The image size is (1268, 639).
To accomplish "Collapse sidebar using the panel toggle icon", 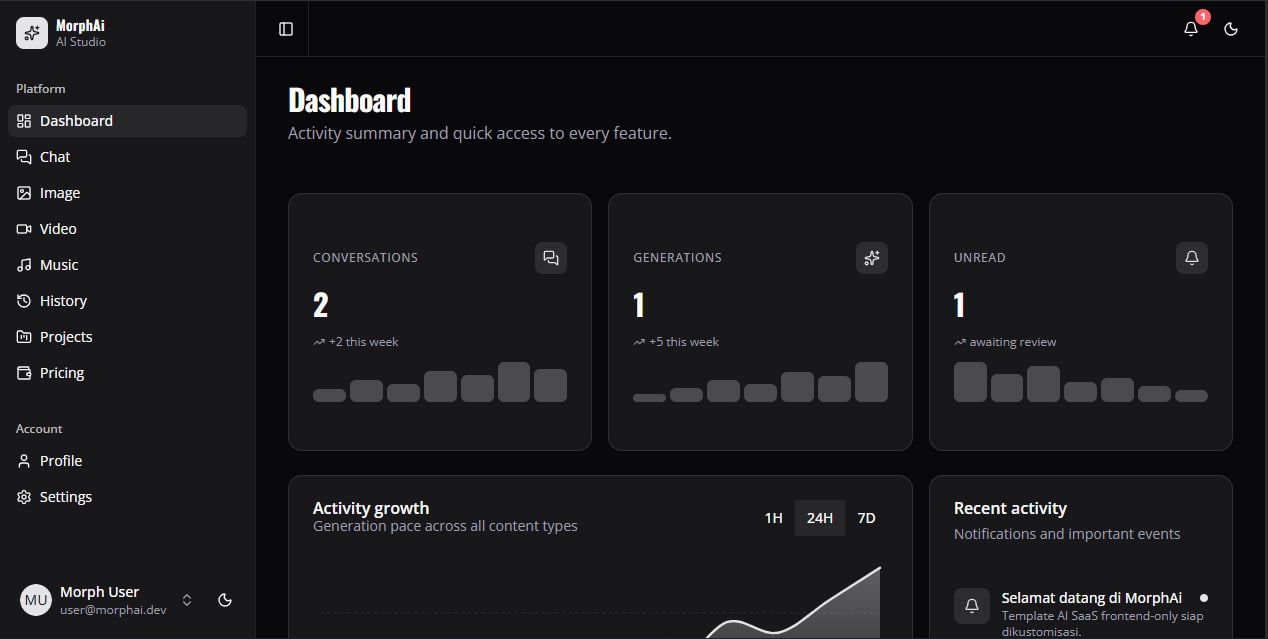I will [x=286, y=29].
